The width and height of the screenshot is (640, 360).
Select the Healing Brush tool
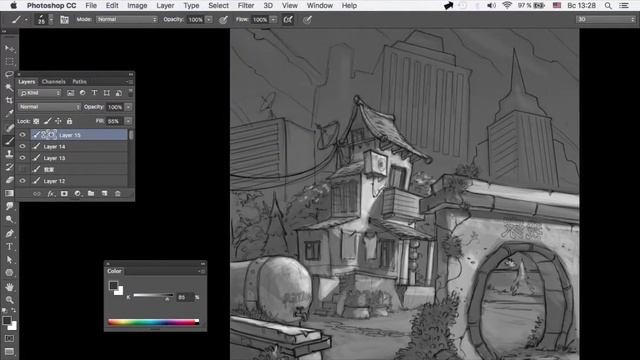pyautogui.click(x=9, y=128)
